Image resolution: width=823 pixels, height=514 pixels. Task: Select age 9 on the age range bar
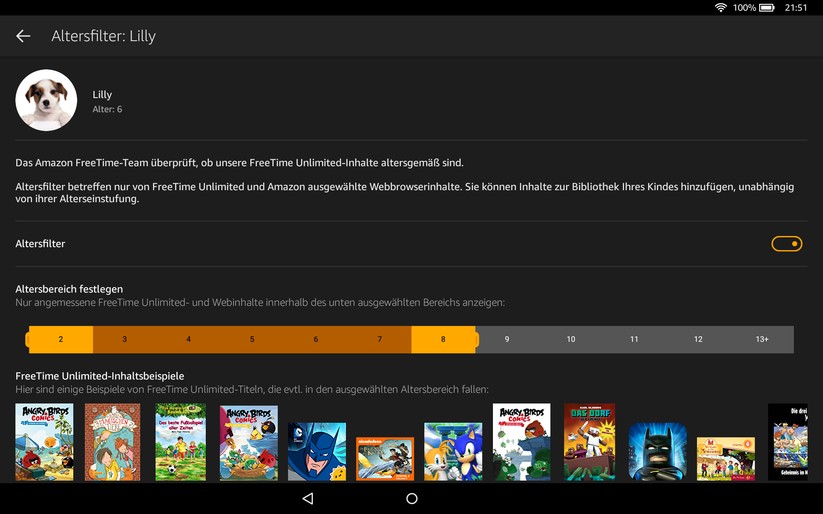(507, 340)
